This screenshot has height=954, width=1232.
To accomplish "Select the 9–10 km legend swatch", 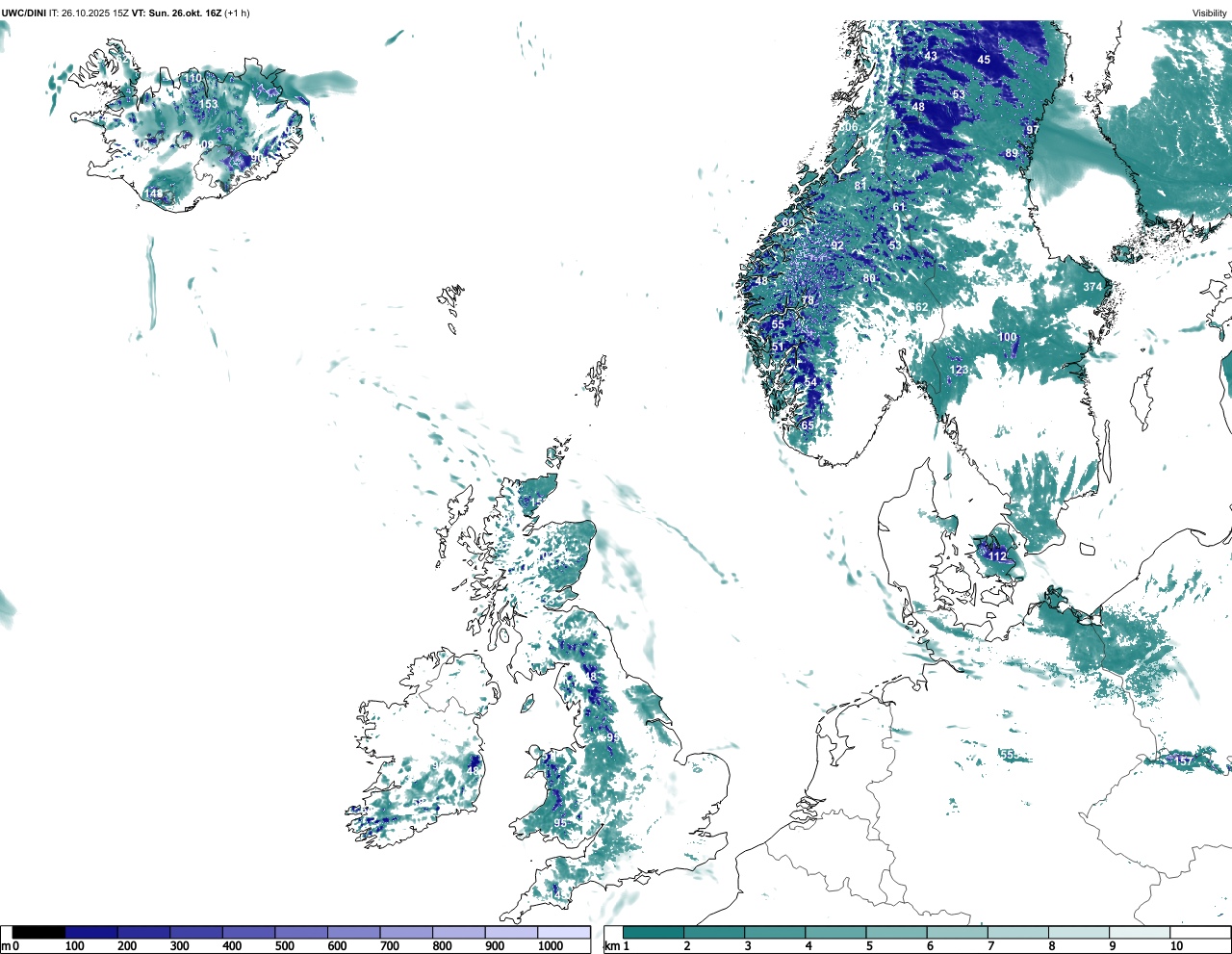I will (1139, 933).
